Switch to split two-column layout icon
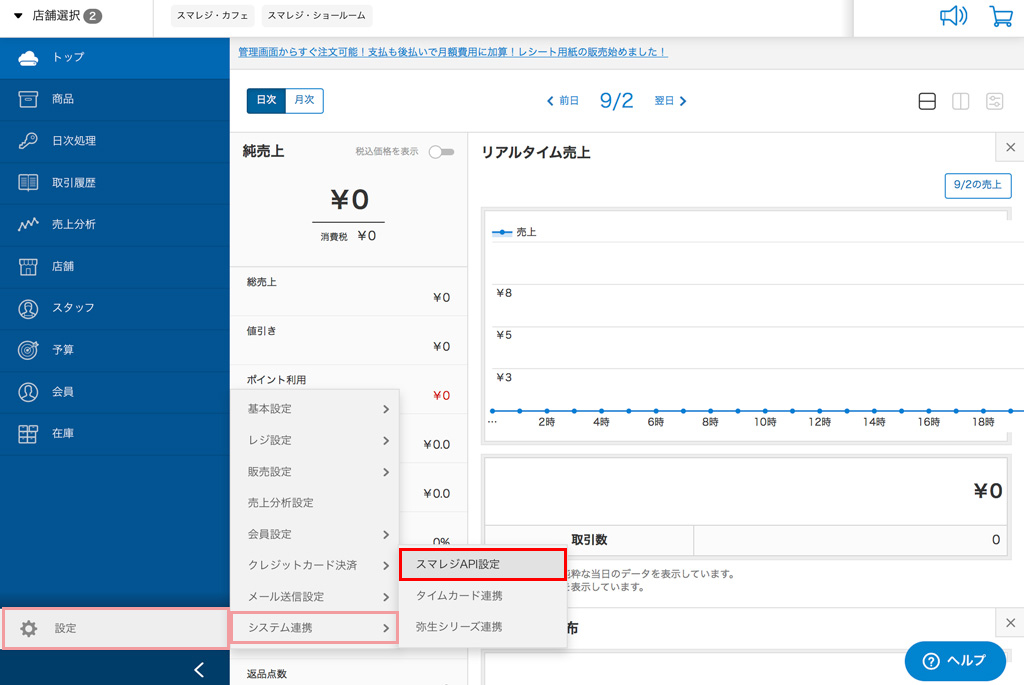Viewport: 1024px width, 685px height. pyautogui.click(x=960, y=101)
